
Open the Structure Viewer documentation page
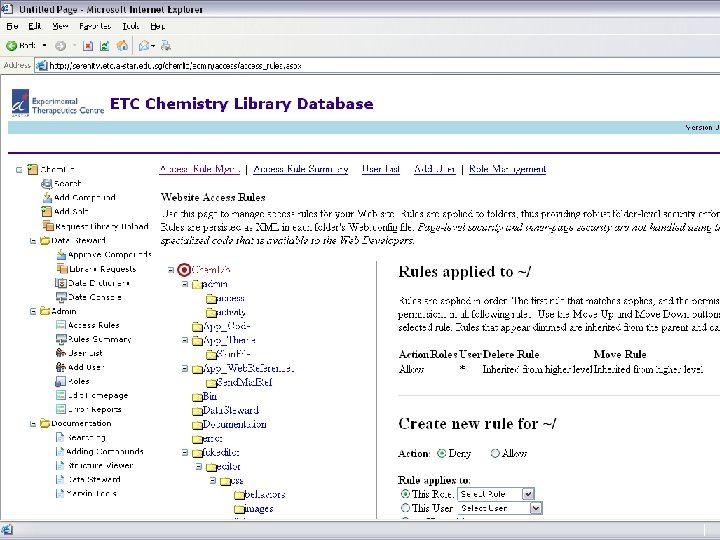[100, 465]
